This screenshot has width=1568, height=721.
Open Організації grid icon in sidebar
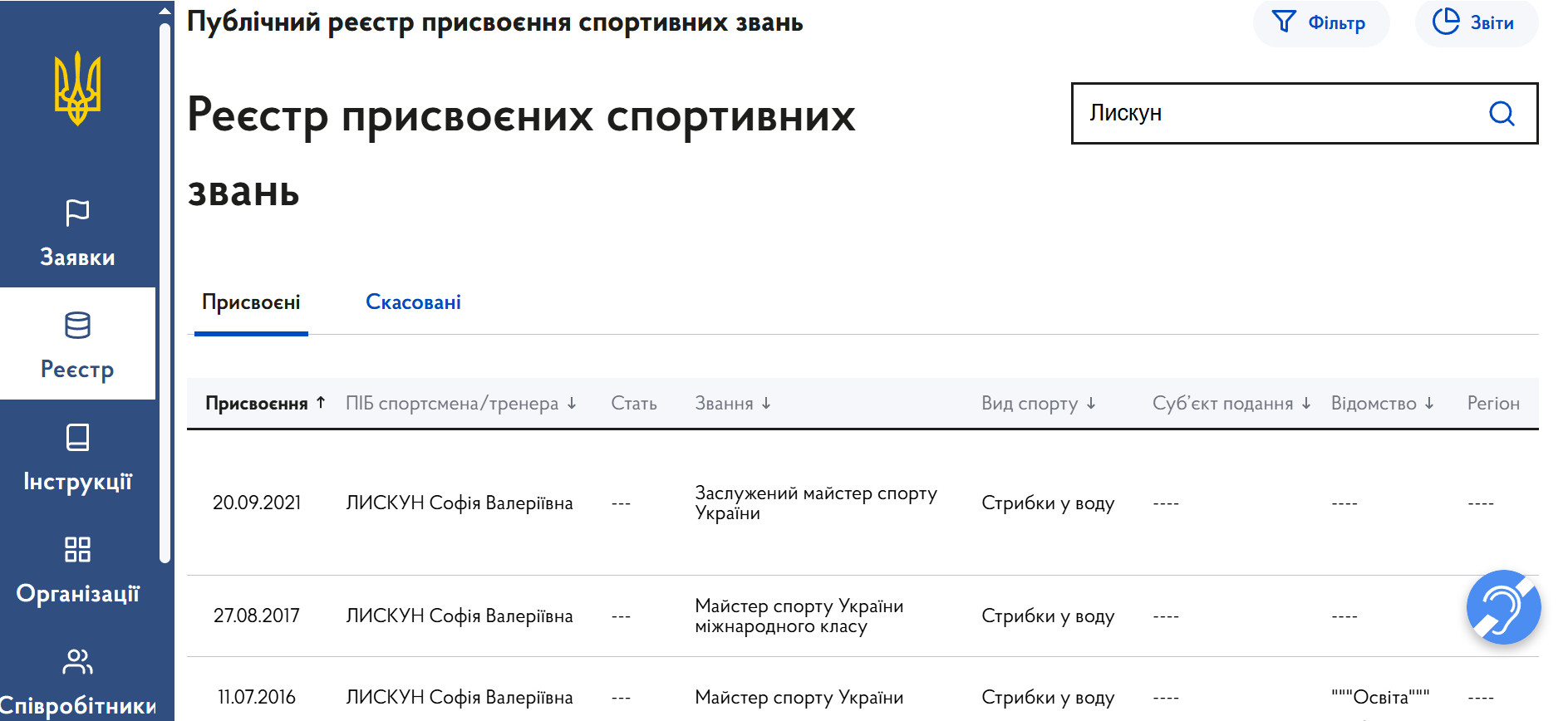77,549
